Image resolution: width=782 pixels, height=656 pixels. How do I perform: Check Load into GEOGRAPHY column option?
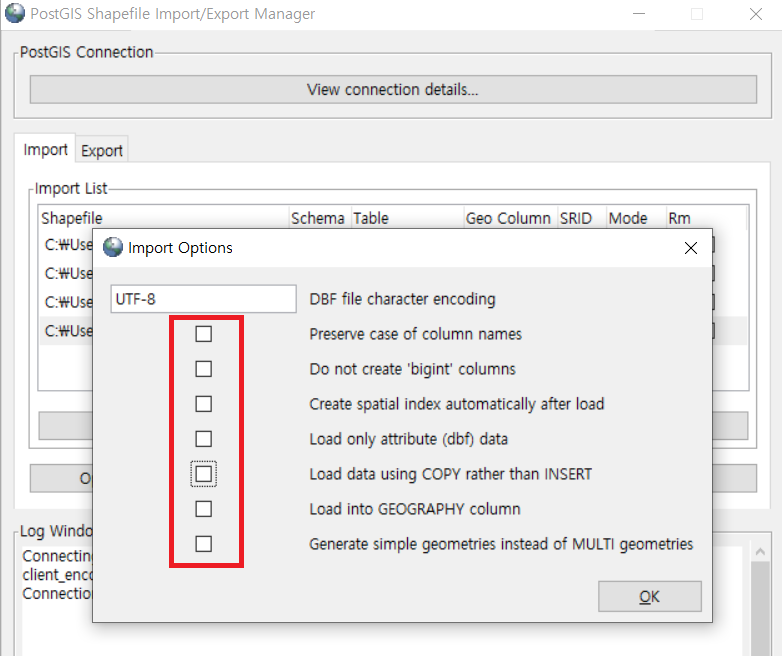[203, 509]
